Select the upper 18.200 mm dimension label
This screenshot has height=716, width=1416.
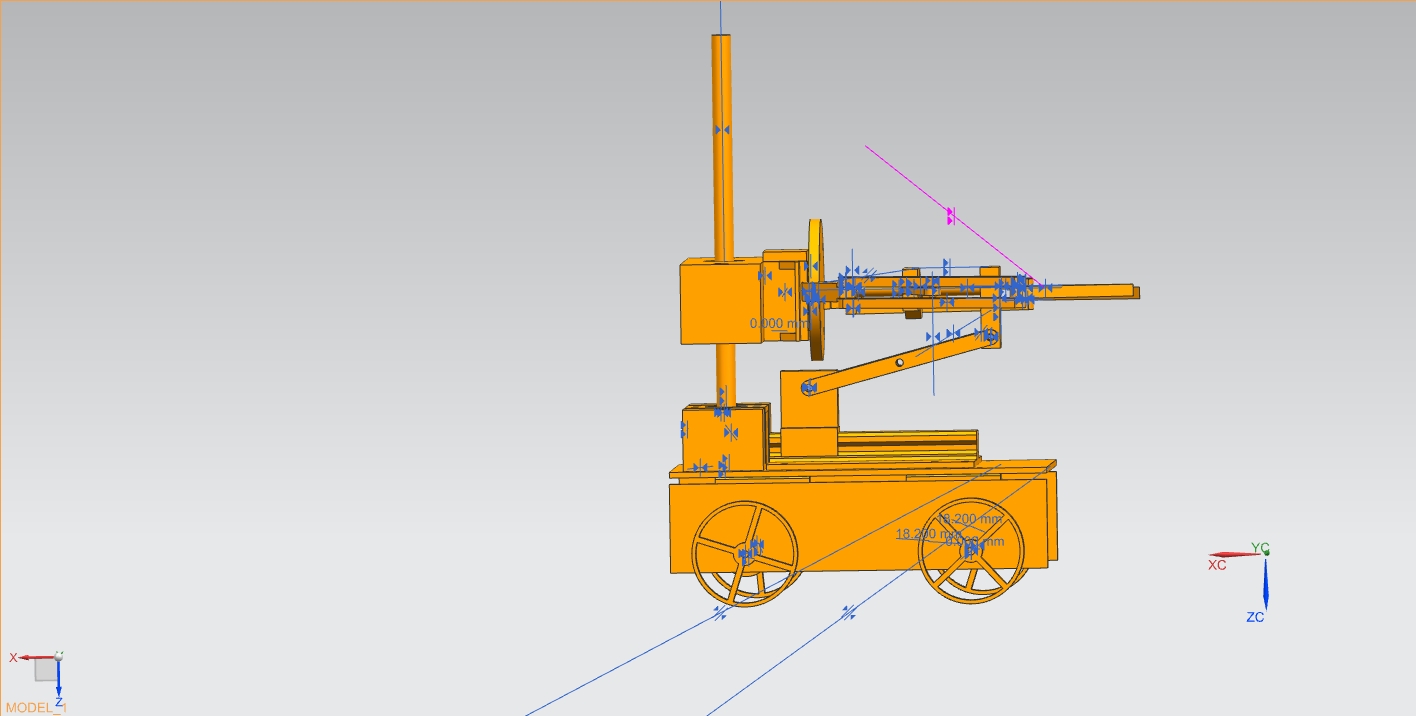click(x=970, y=519)
